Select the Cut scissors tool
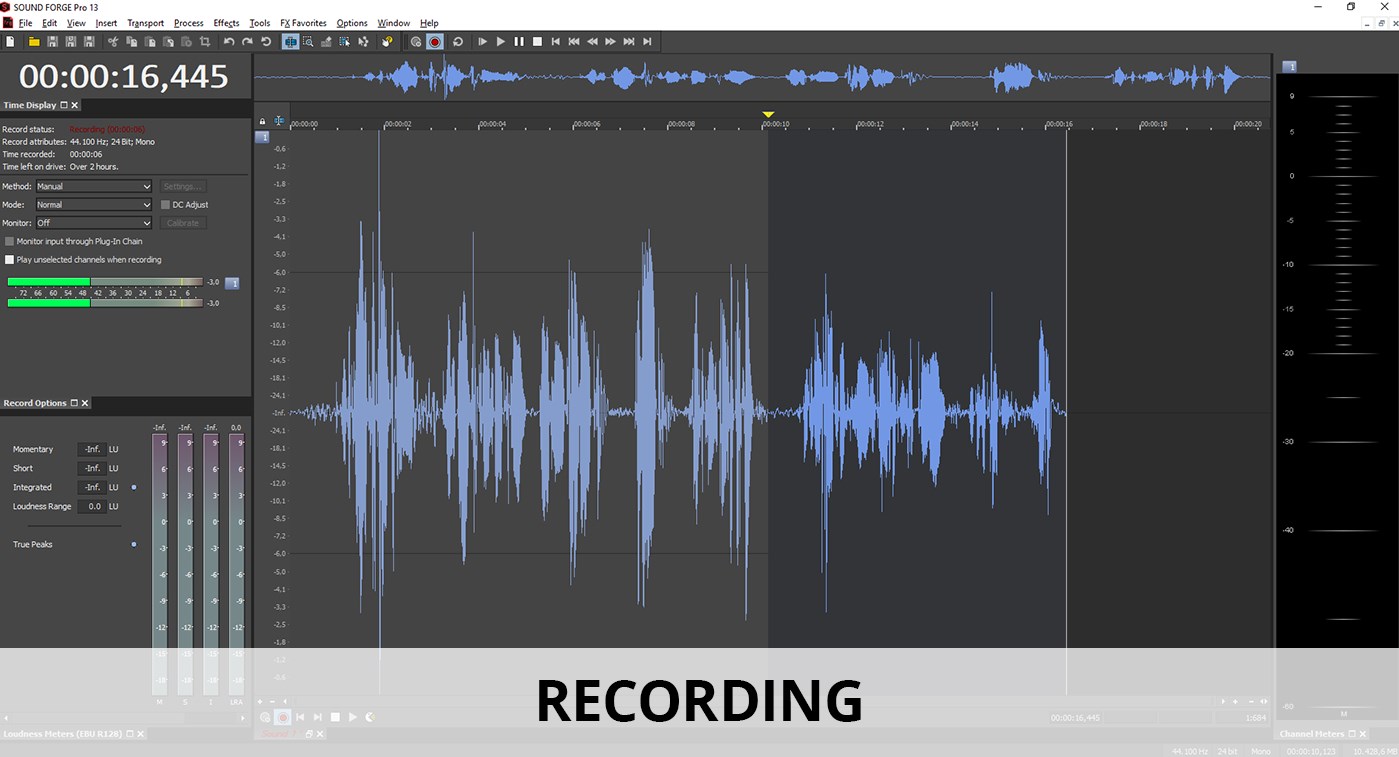The width and height of the screenshot is (1399, 757). click(113, 41)
